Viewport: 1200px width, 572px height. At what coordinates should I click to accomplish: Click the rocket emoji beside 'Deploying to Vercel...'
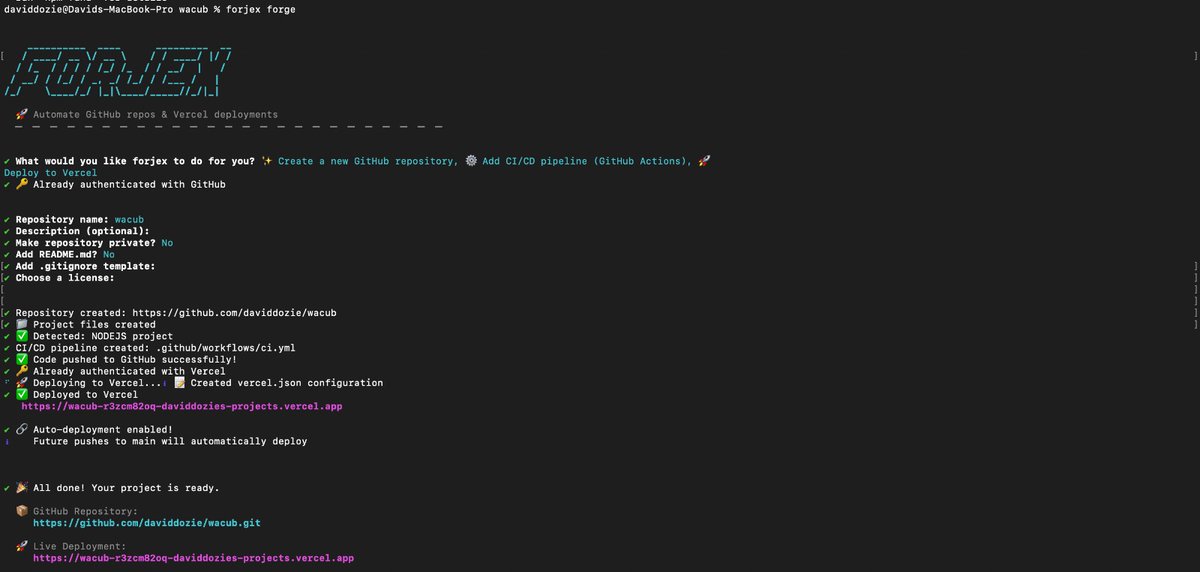(21, 383)
